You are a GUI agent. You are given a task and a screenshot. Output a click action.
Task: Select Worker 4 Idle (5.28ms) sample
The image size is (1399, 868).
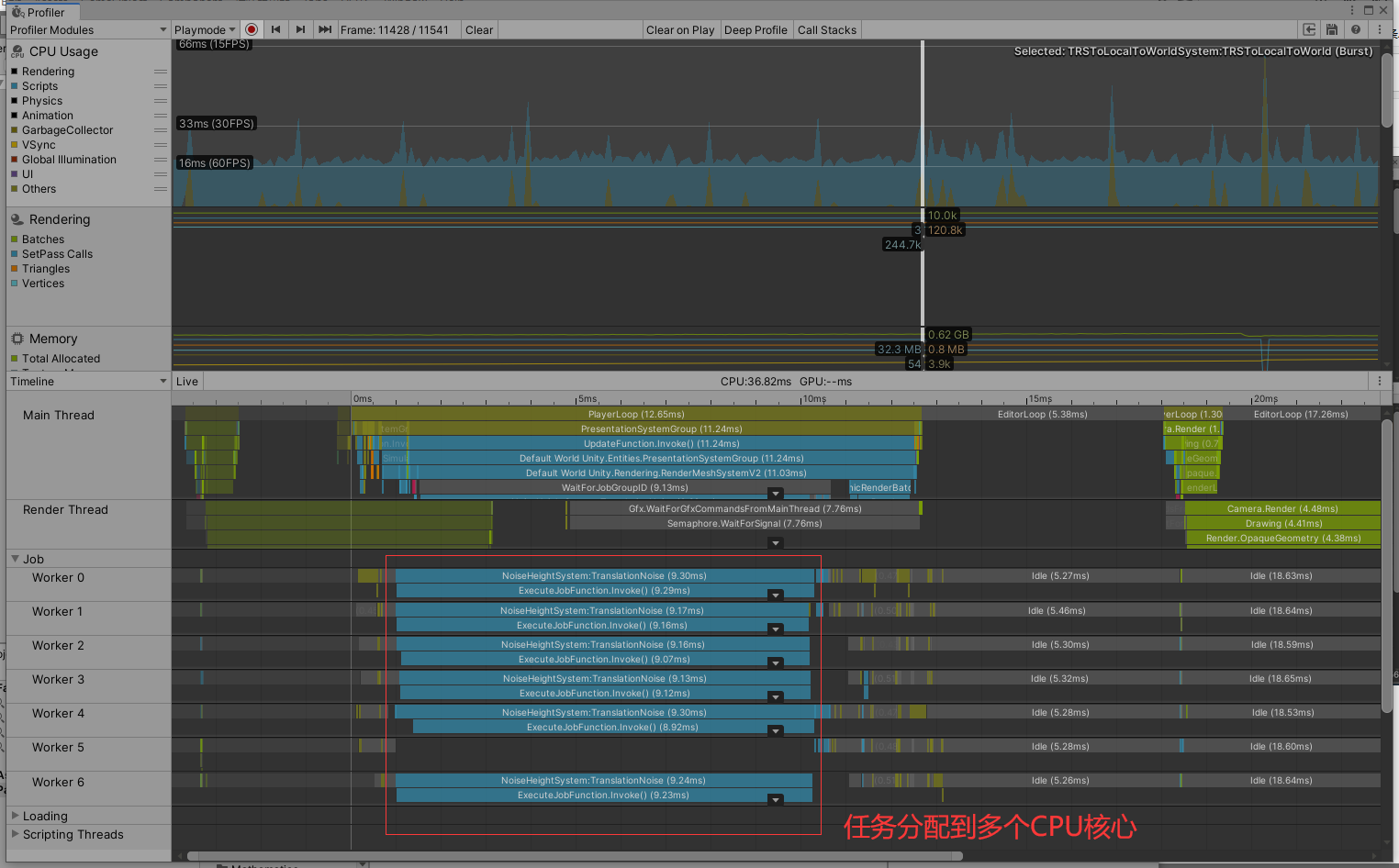click(1060, 712)
